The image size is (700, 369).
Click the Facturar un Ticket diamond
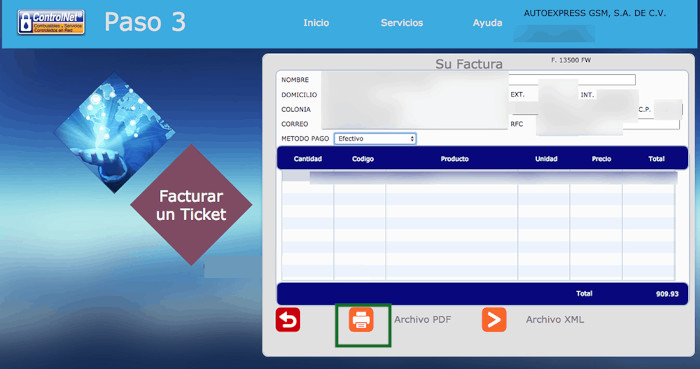click(x=191, y=205)
